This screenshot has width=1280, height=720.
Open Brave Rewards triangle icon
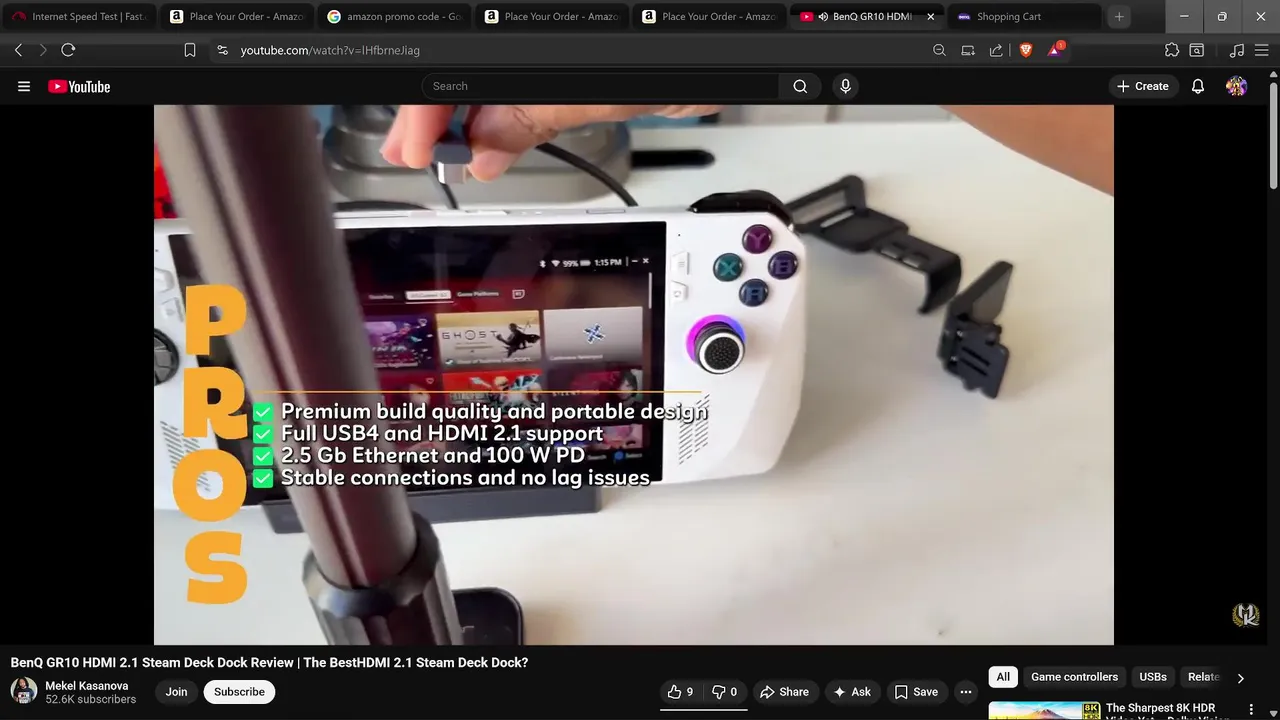(x=1055, y=49)
